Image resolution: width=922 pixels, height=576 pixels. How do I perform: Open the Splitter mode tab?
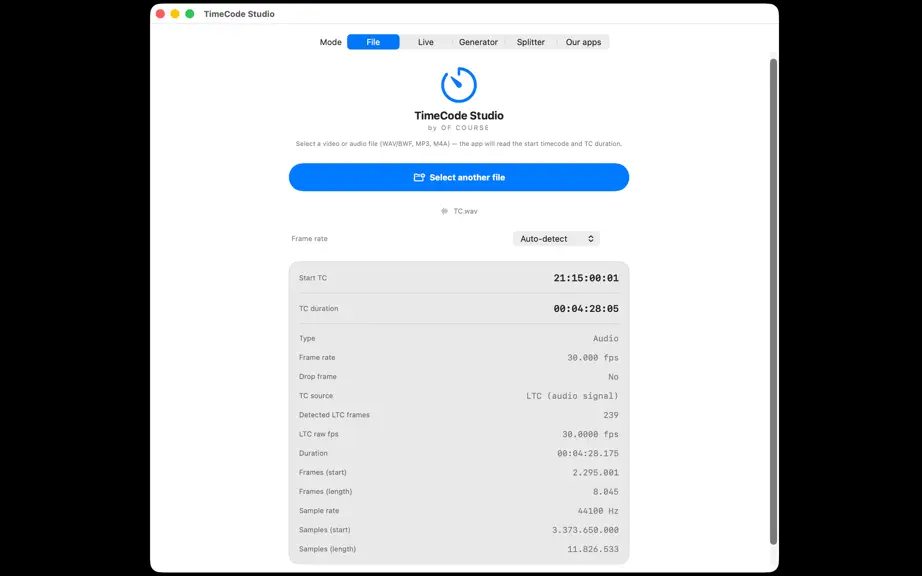click(530, 42)
